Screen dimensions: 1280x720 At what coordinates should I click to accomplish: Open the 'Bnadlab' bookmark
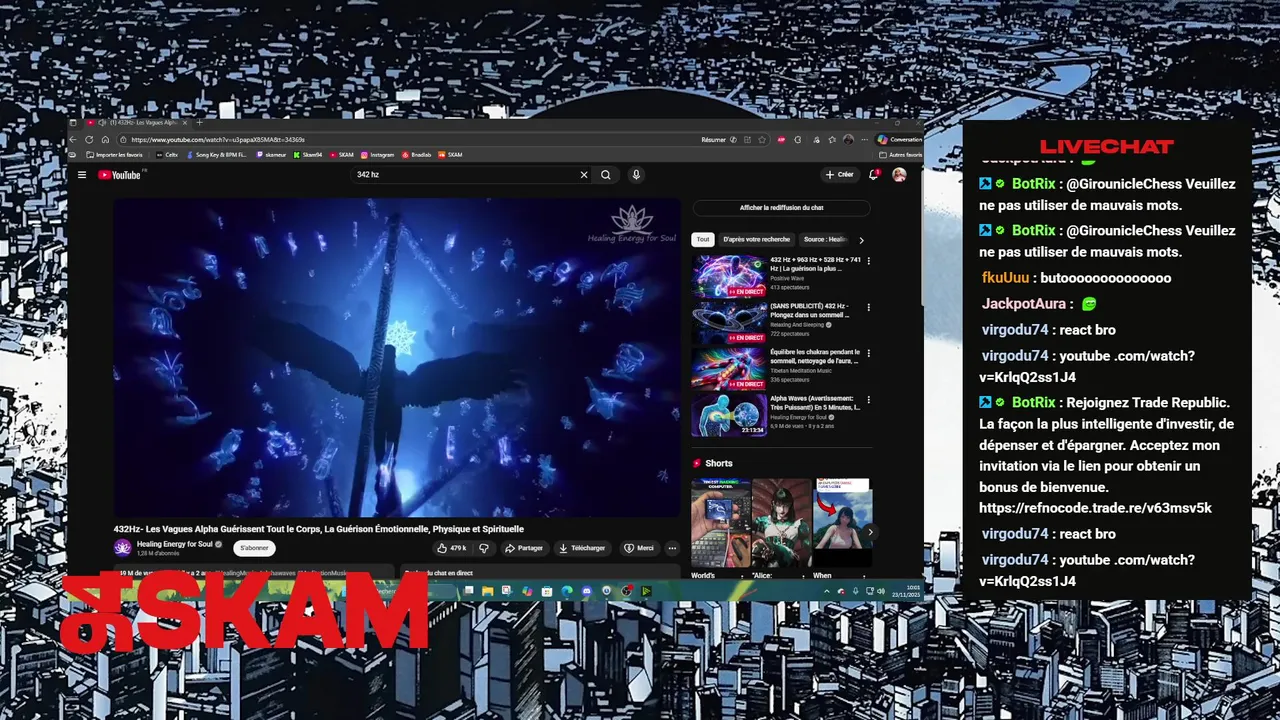point(416,155)
